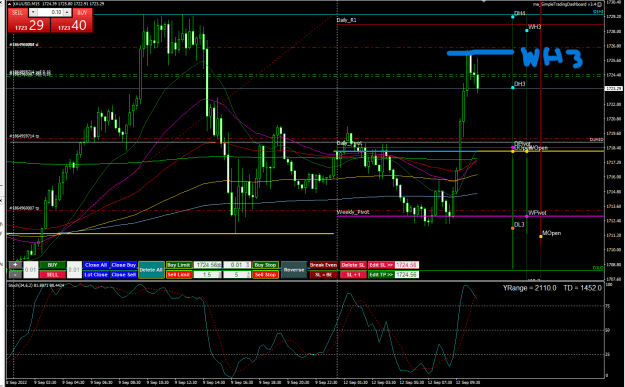Click the Weekly_Pivot level label
The height and width of the screenshot is (387, 625).
tap(353, 212)
